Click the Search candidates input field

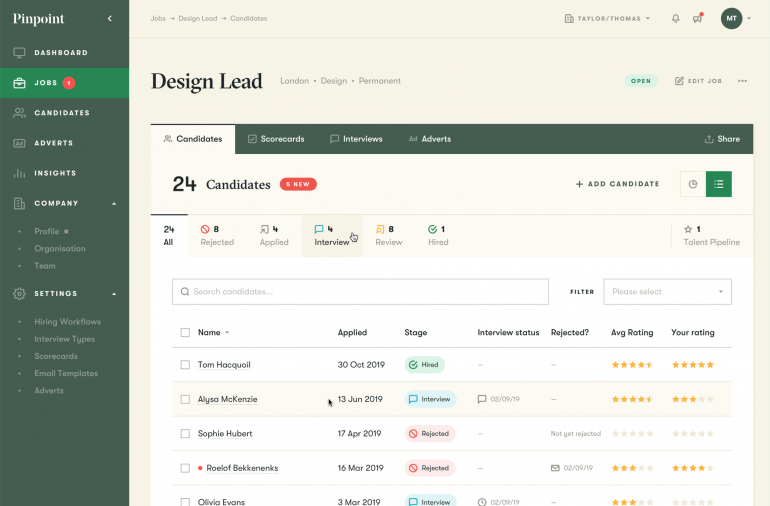360,292
